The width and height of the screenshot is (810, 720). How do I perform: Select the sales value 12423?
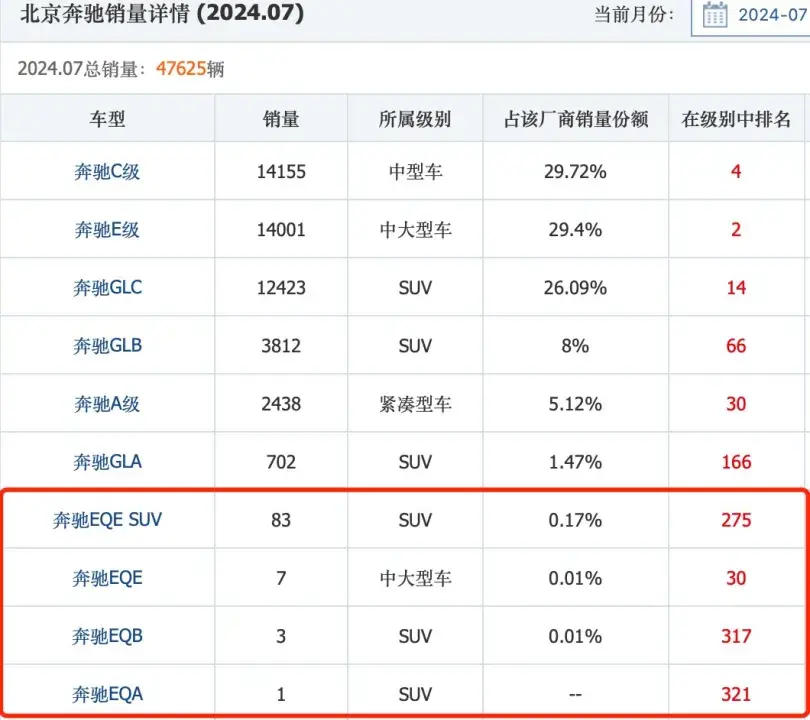pyautogui.click(x=281, y=288)
